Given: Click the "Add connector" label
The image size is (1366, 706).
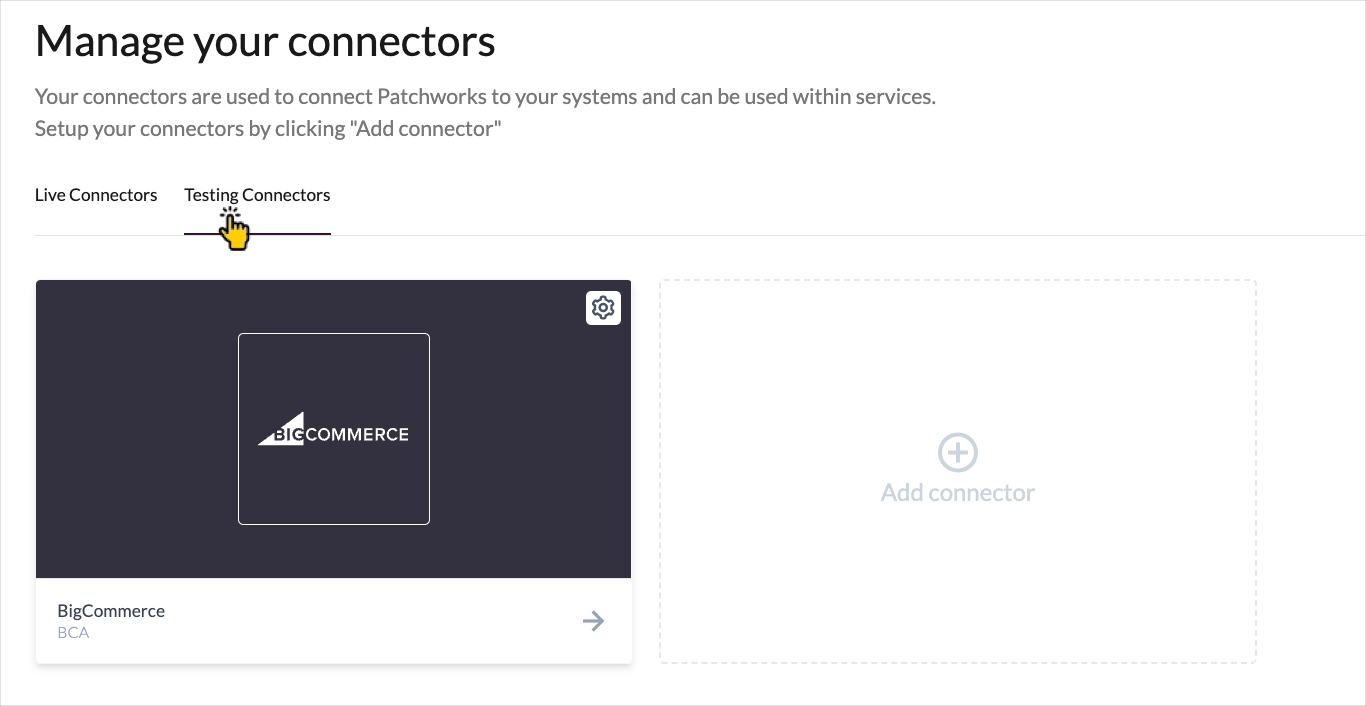Looking at the screenshot, I should click(957, 493).
